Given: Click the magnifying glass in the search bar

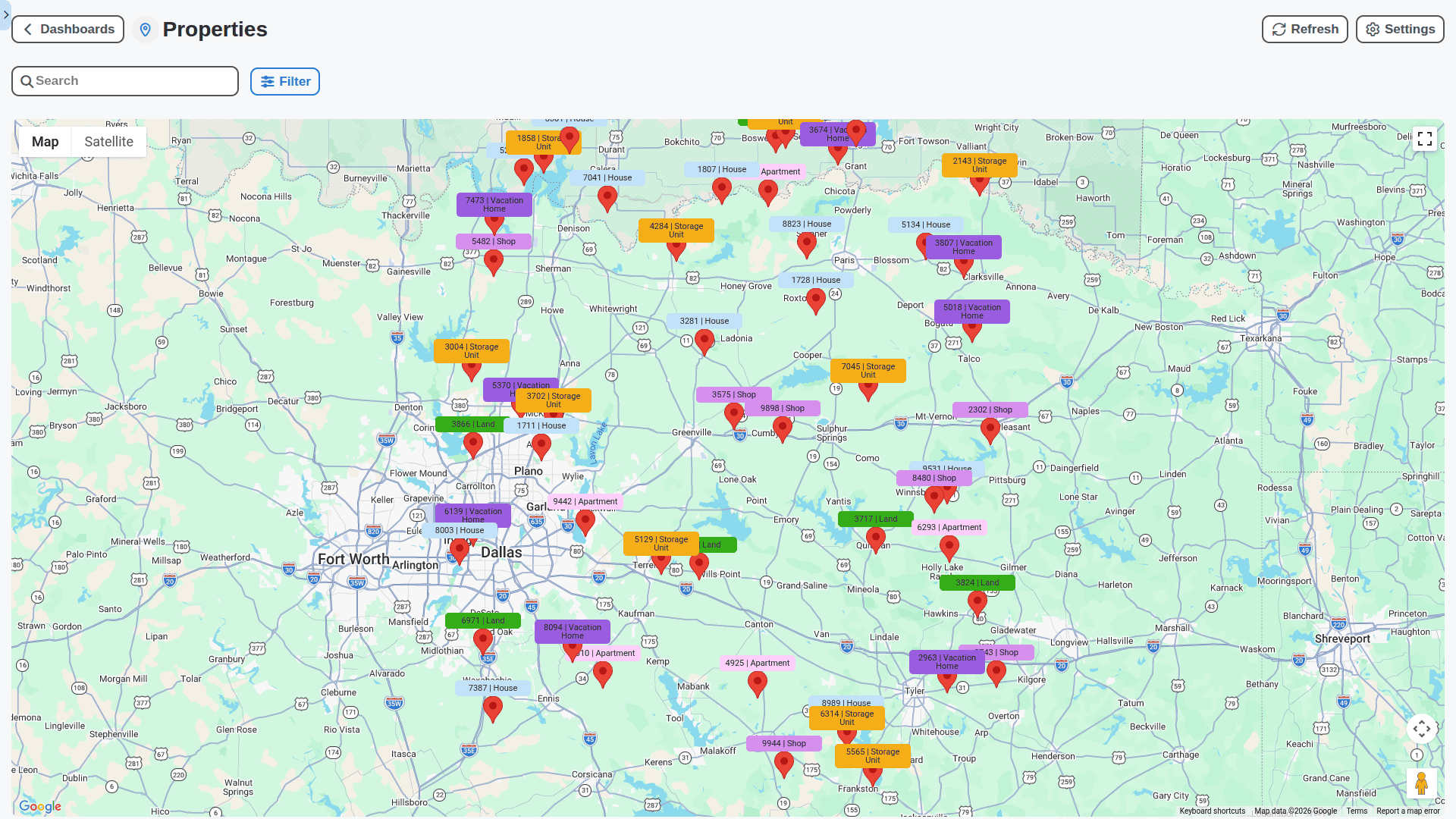Looking at the screenshot, I should pyautogui.click(x=27, y=80).
